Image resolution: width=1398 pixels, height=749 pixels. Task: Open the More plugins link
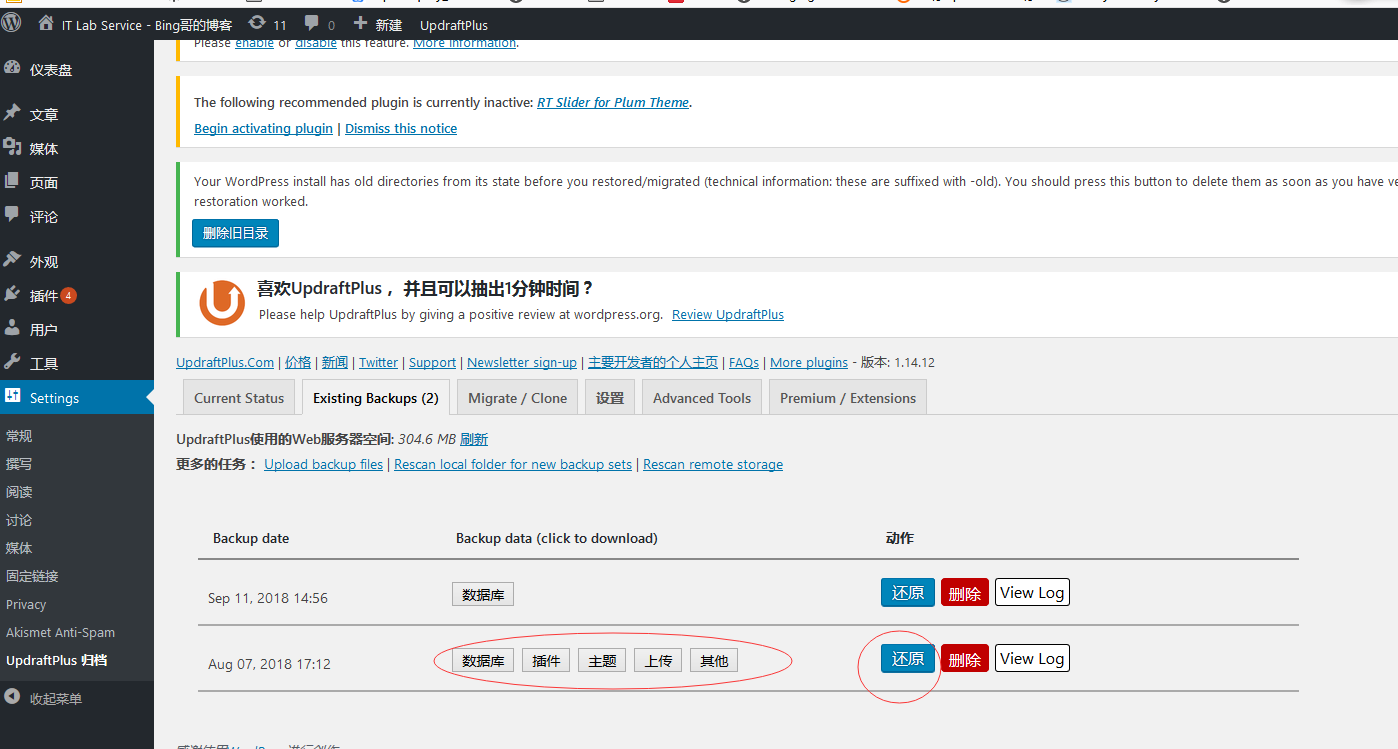click(x=809, y=362)
